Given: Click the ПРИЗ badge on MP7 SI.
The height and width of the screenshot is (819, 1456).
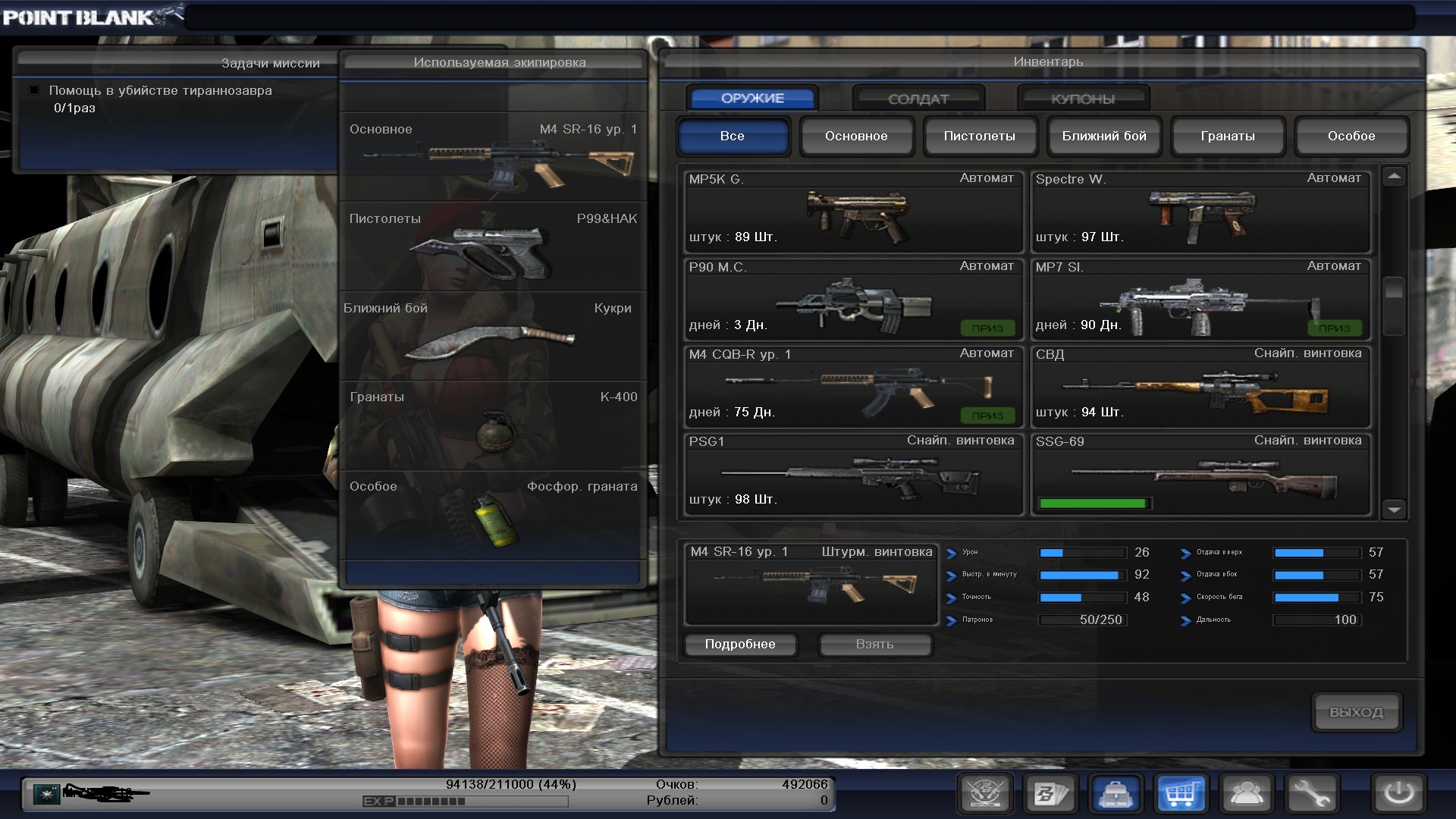Looking at the screenshot, I should pos(1335,328).
